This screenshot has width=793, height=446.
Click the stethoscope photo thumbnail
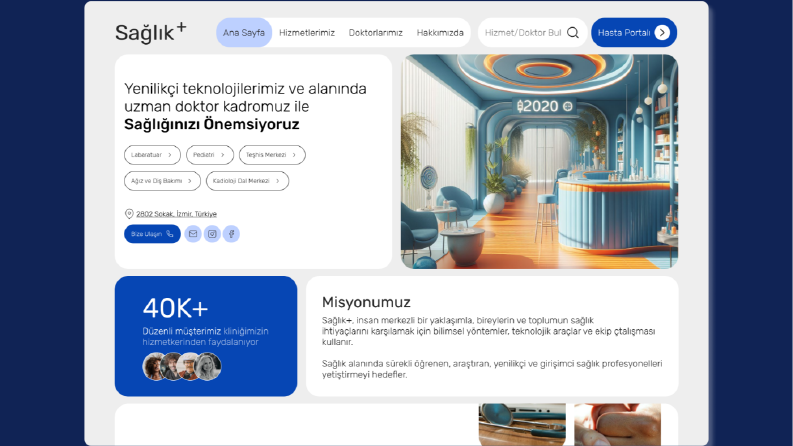(x=522, y=424)
